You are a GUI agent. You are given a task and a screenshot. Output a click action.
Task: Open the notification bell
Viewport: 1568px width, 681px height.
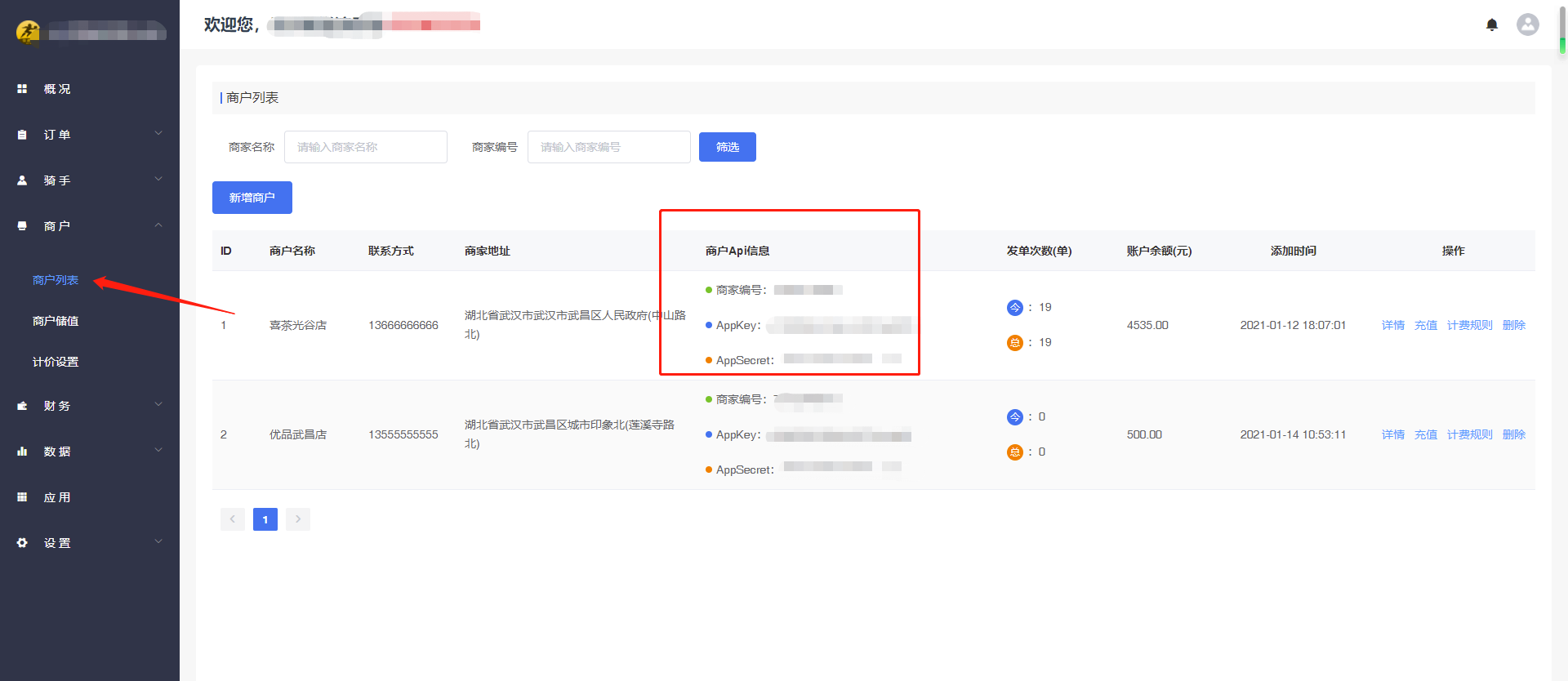coord(1492,24)
